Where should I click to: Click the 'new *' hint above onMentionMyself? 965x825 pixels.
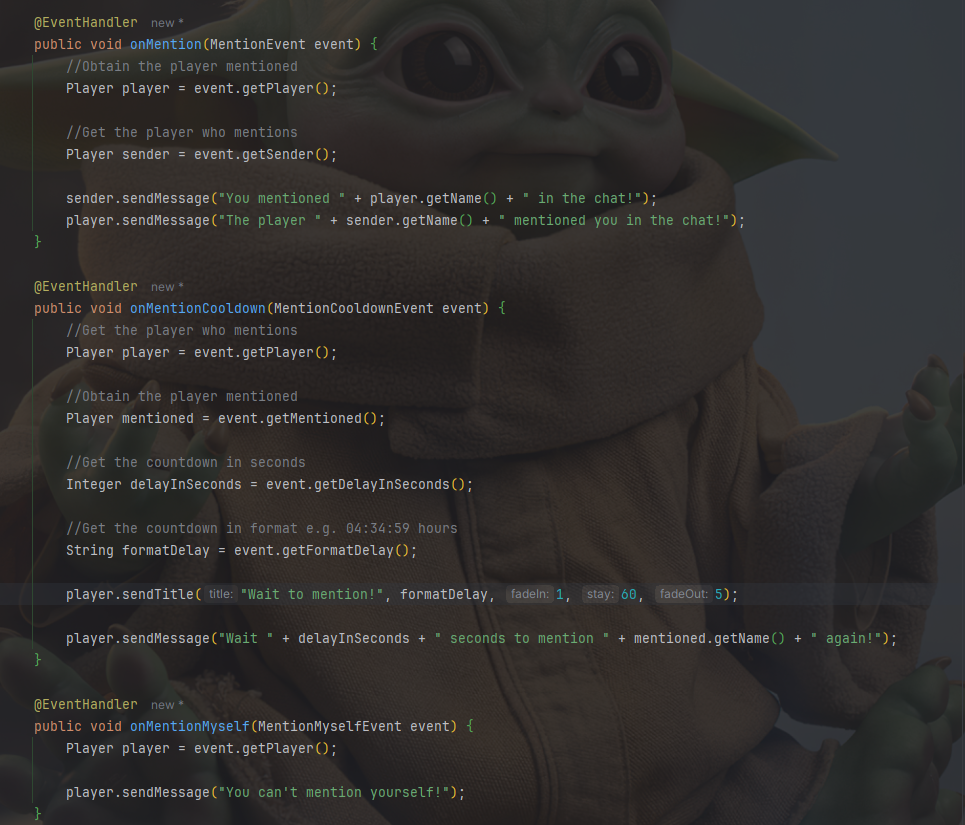pos(167,705)
